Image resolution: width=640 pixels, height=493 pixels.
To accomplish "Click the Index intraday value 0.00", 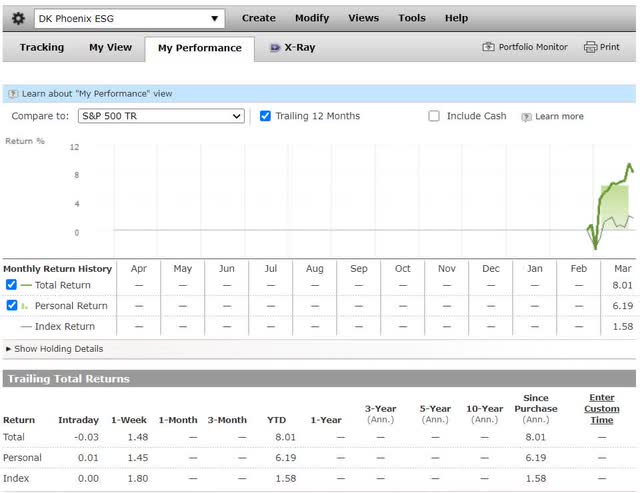I will tap(88, 478).
